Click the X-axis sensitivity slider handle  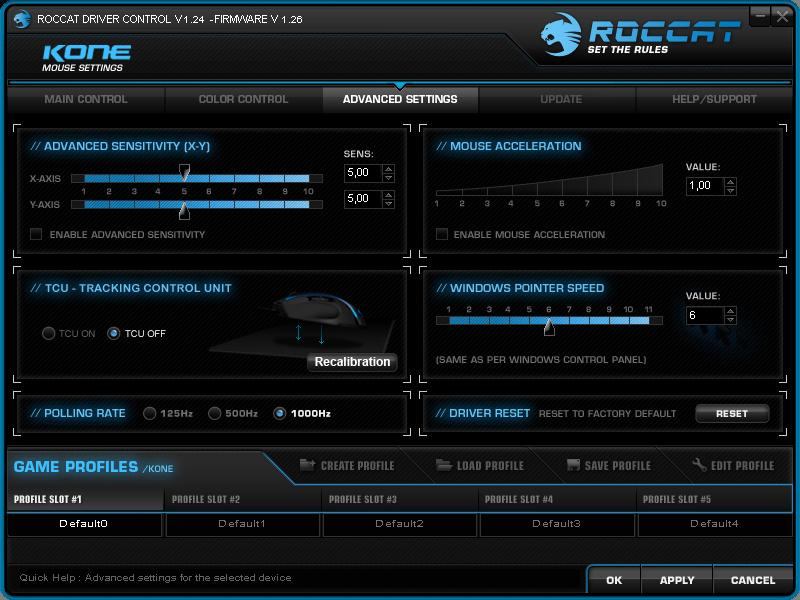click(184, 172)
